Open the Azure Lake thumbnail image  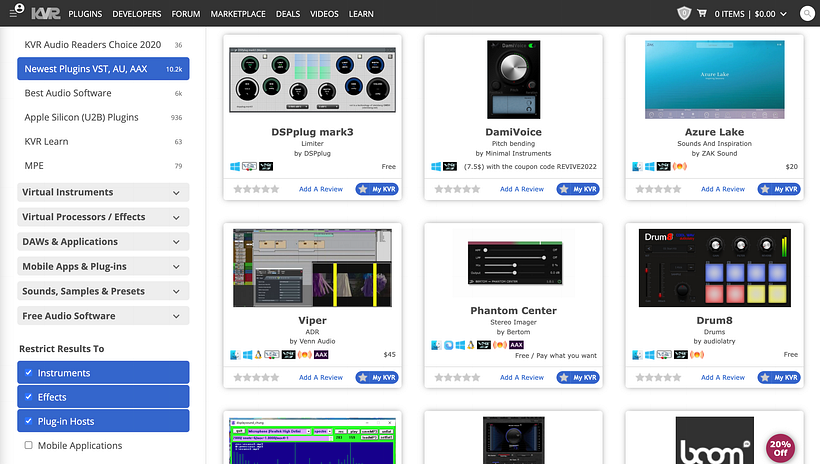714,80
